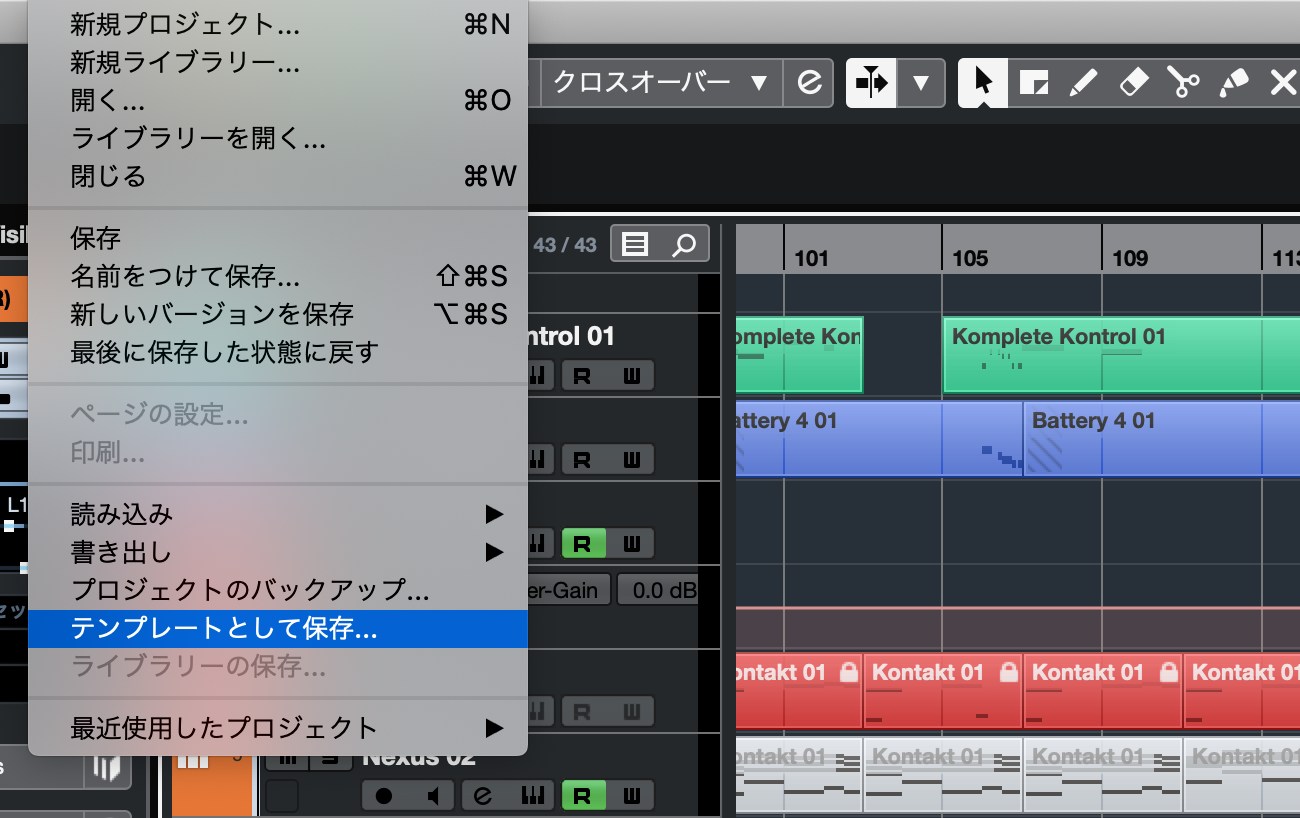The width and height of the screenshot is (1300, 818).
Task: Select ライブラリーを開く... menu entry
Action: tap(278, 139)
